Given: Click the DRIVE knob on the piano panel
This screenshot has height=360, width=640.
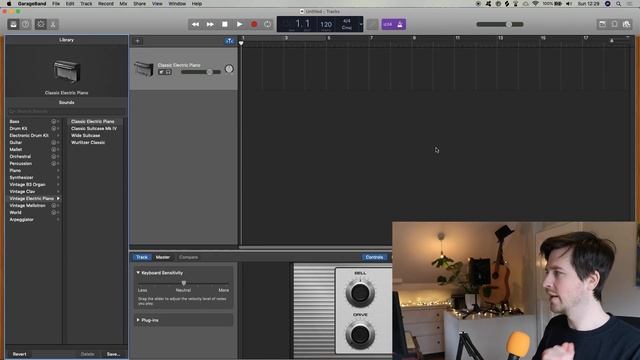Looking at the screenshot, I should click(x=360, y=335).
